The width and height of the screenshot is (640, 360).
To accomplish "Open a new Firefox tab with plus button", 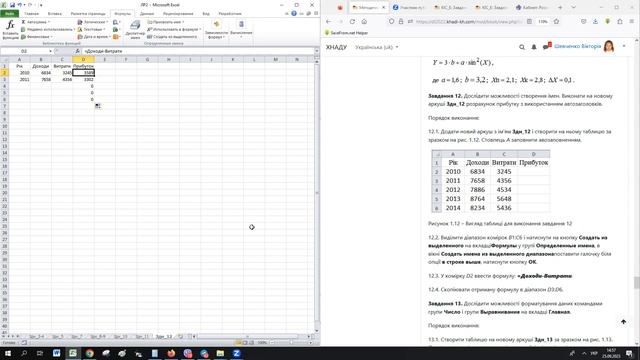I will [x=560, y=7].
